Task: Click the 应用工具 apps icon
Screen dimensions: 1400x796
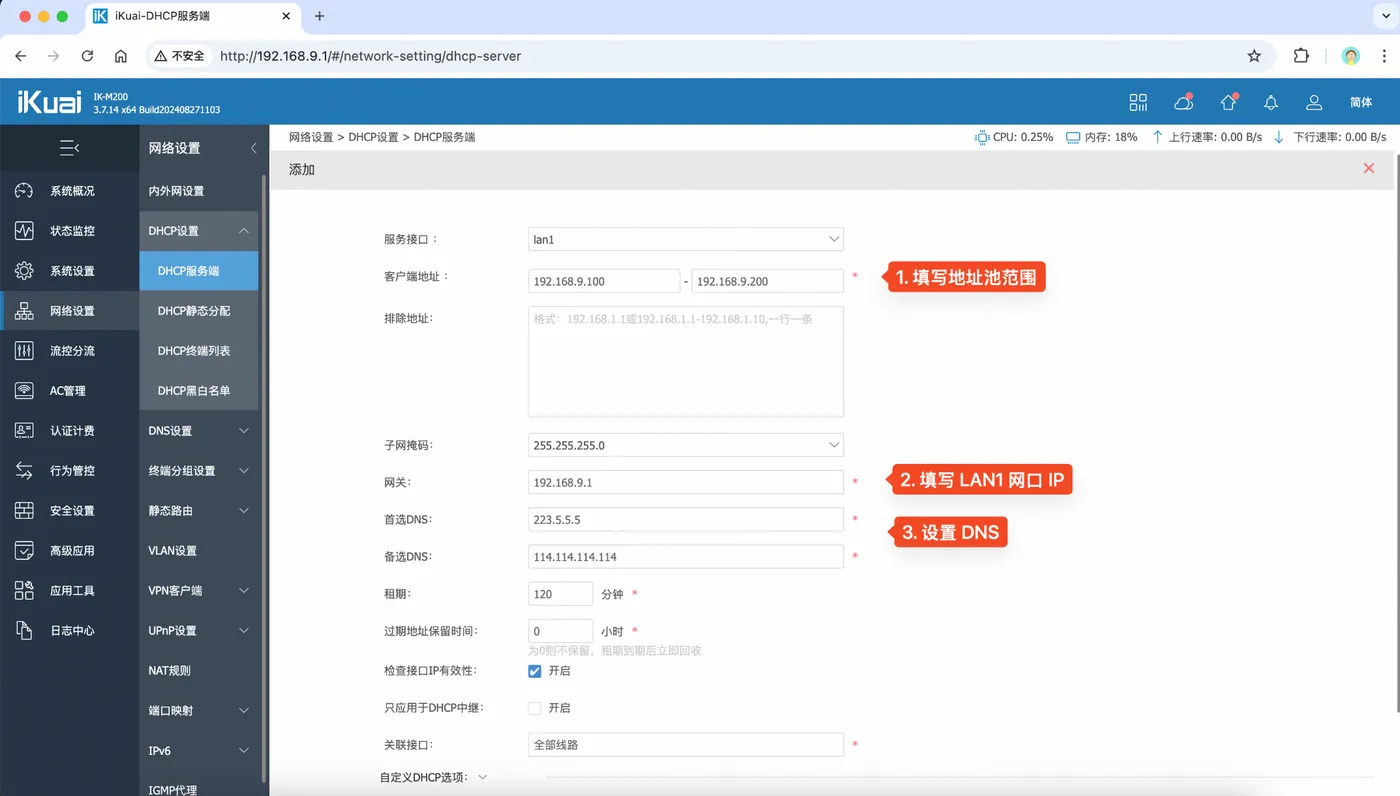Action: [x=24, y=591]
